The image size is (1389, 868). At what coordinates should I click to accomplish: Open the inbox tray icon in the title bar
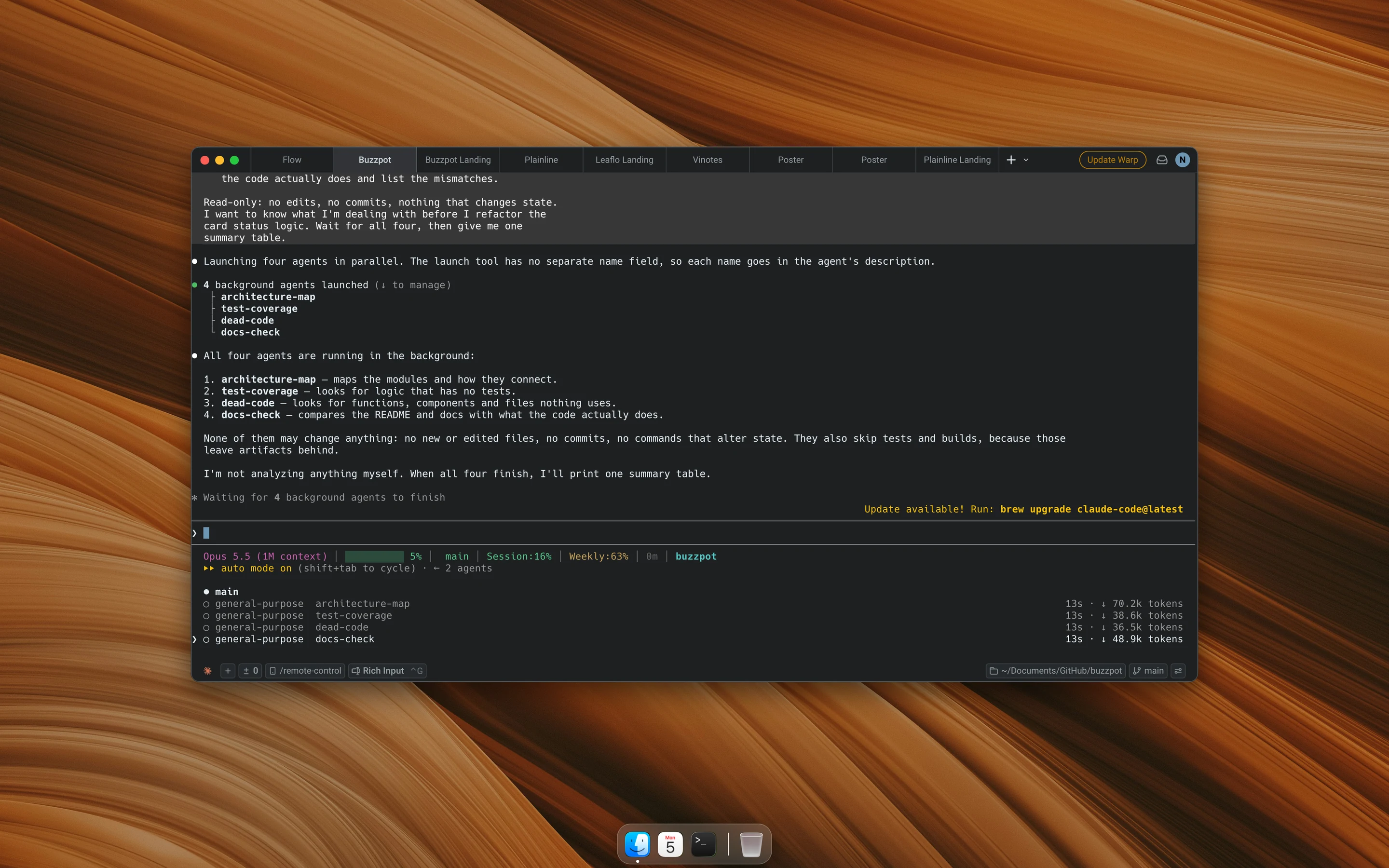pos(1161,160)
